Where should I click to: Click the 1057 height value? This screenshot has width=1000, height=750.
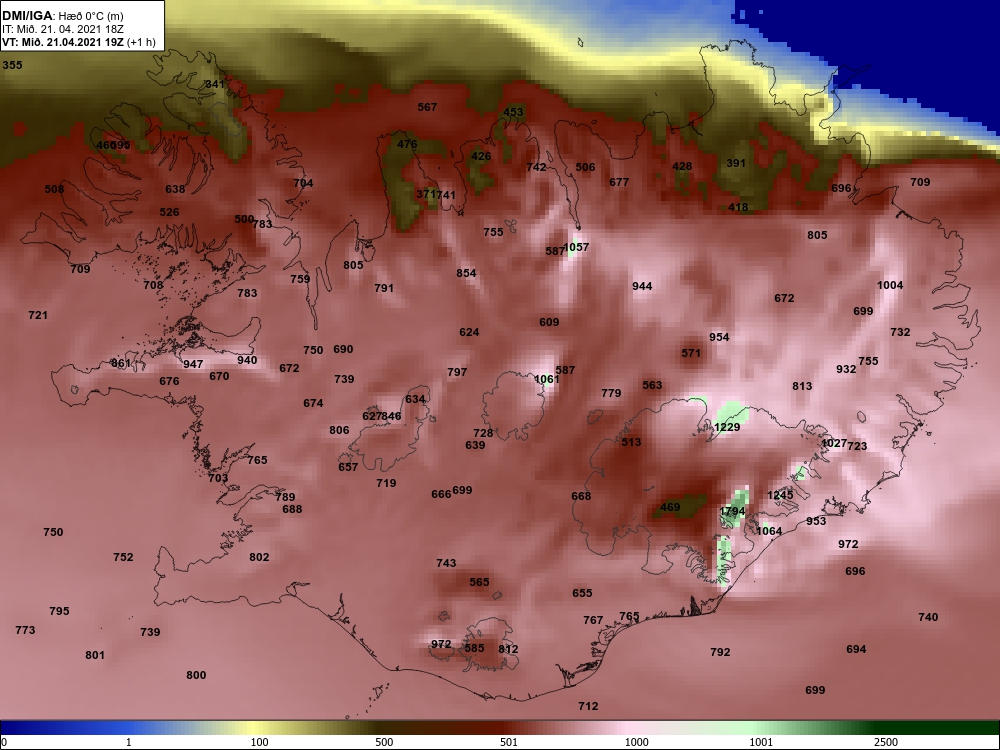coord(577,247)
